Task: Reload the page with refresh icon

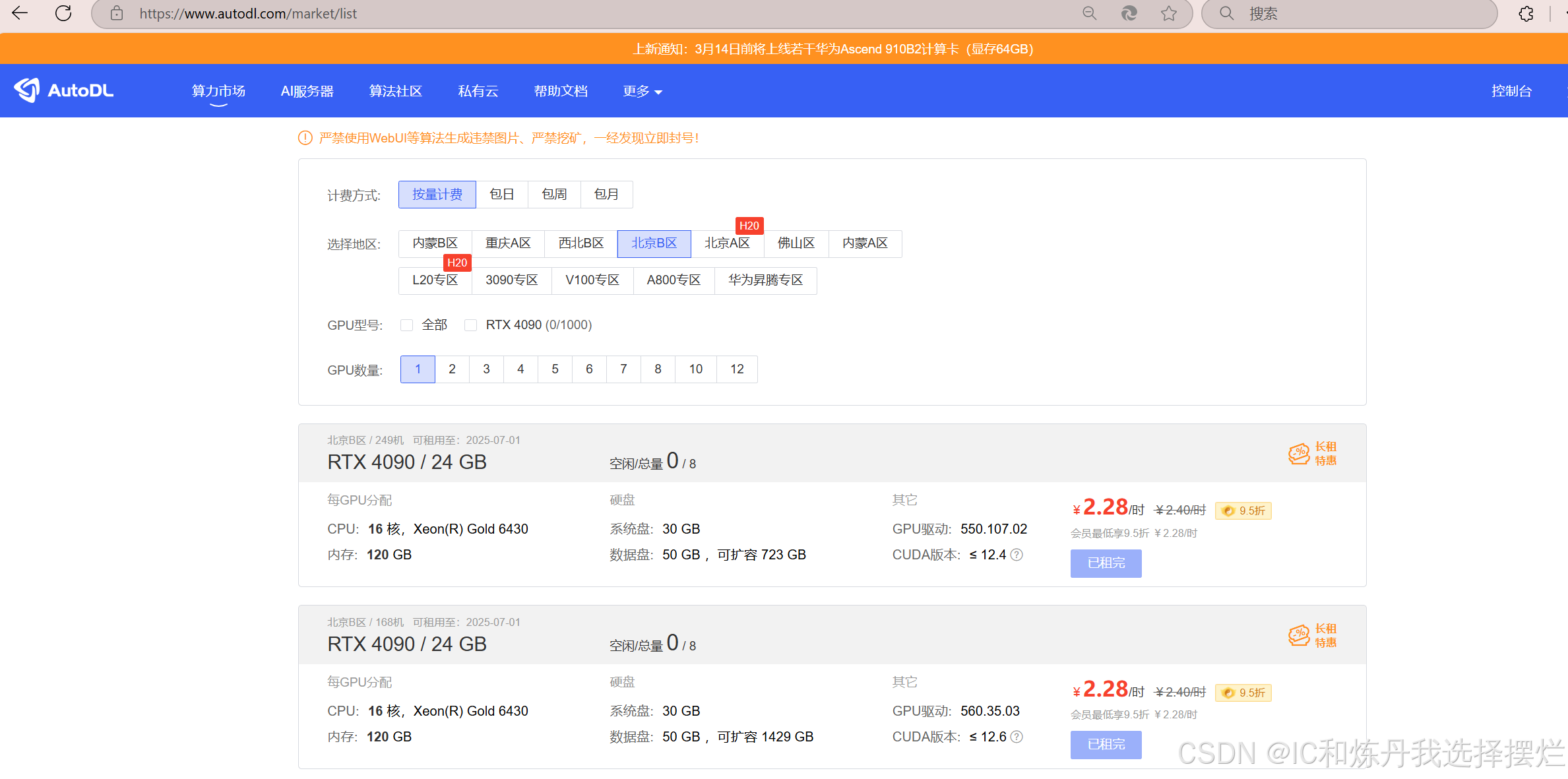Action: pyautogui.click(x=63, y=13)
